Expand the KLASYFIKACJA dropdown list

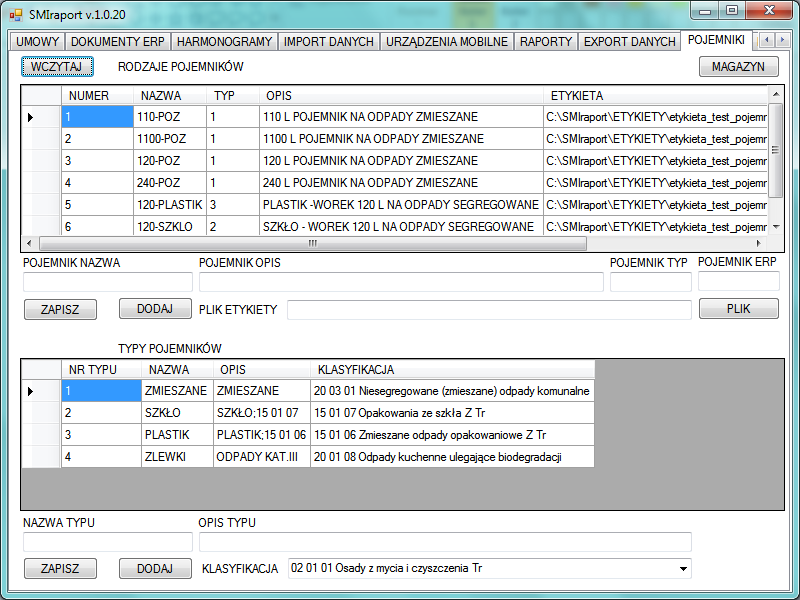point(683,568)
